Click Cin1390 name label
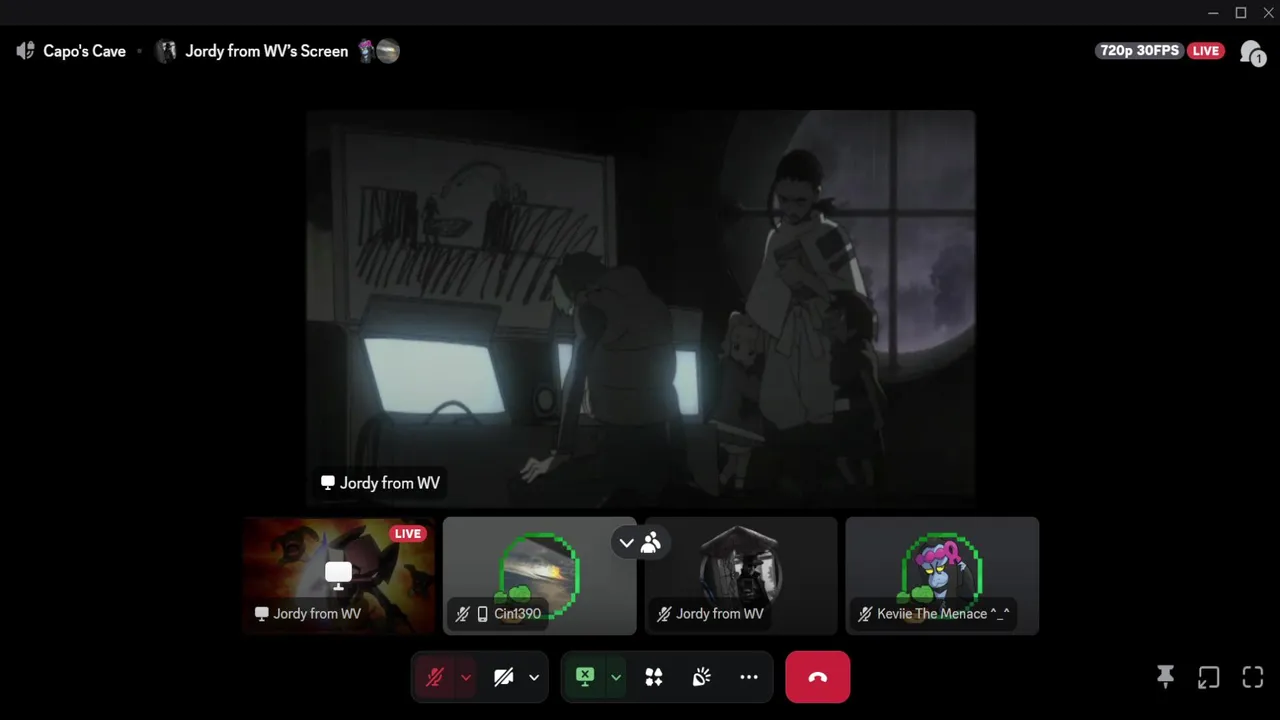The height and width of the screenshot is (720, 1280). [517, 614]
